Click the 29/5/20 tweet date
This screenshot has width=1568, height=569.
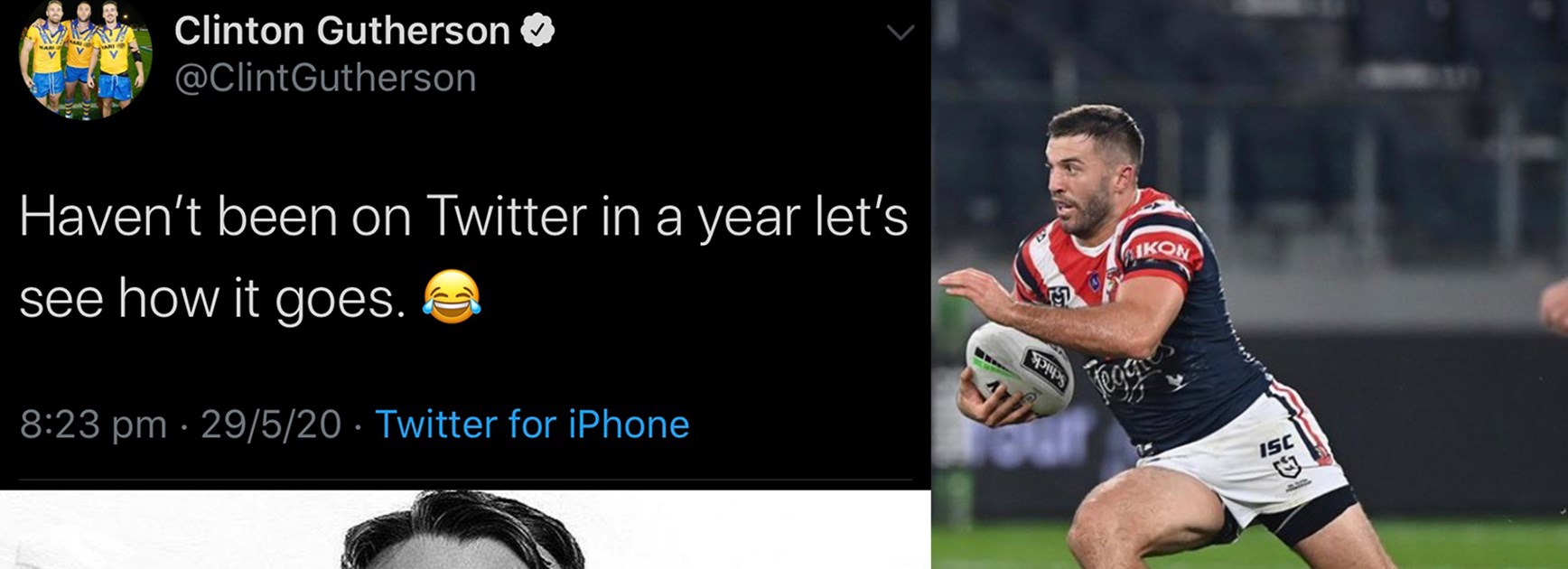[x=271, y=424]
